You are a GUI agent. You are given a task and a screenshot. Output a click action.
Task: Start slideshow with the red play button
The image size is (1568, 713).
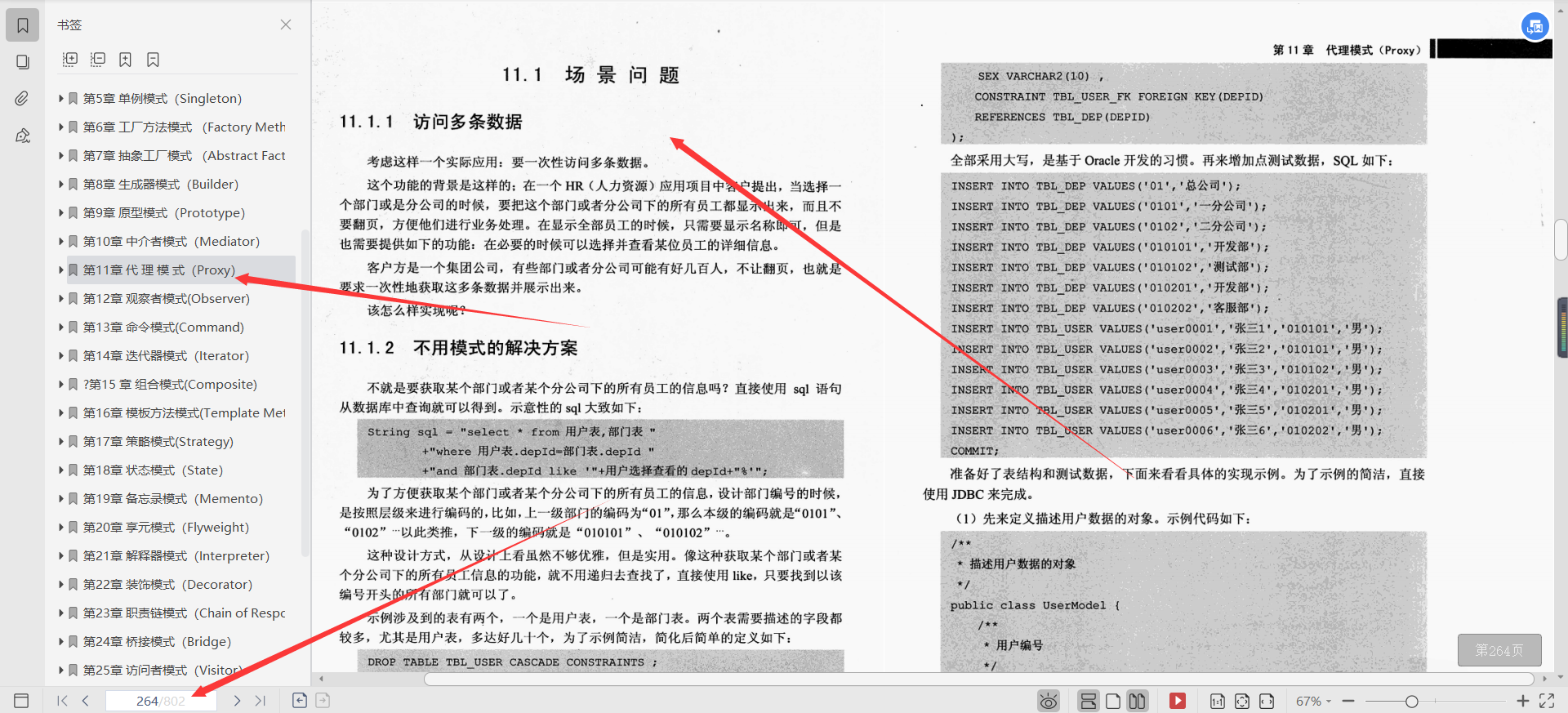pos(1177,701)
